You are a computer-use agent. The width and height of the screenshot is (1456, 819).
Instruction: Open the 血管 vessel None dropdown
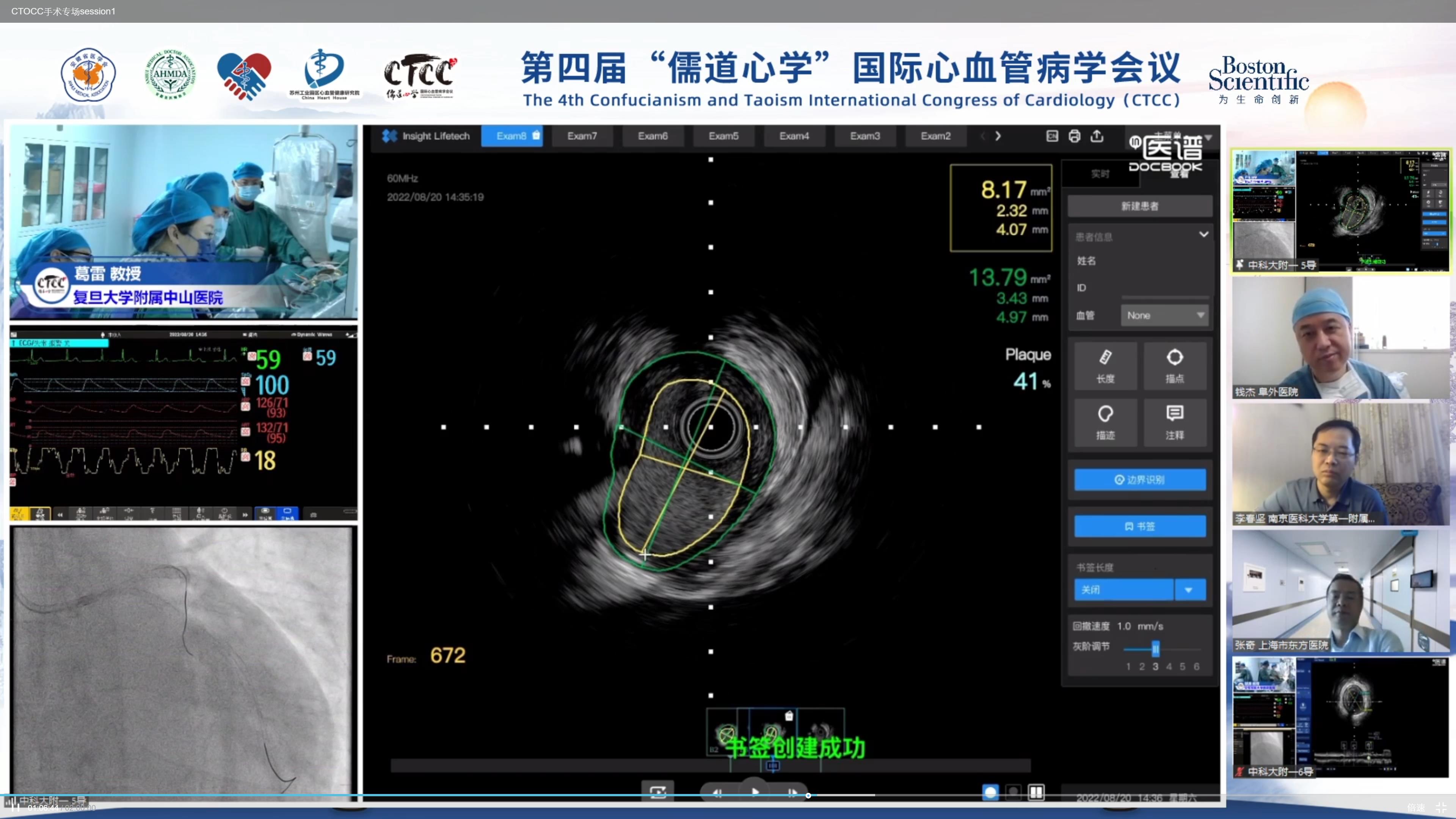[x=1164, y=315]
